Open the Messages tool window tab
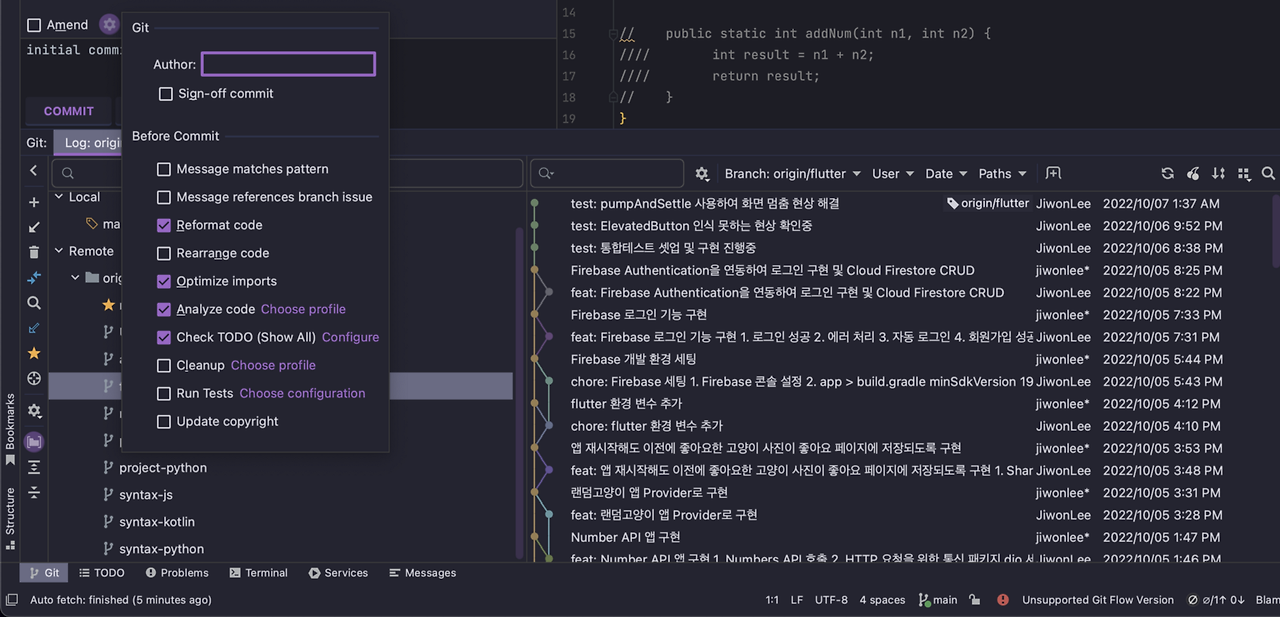 (422, 573)
